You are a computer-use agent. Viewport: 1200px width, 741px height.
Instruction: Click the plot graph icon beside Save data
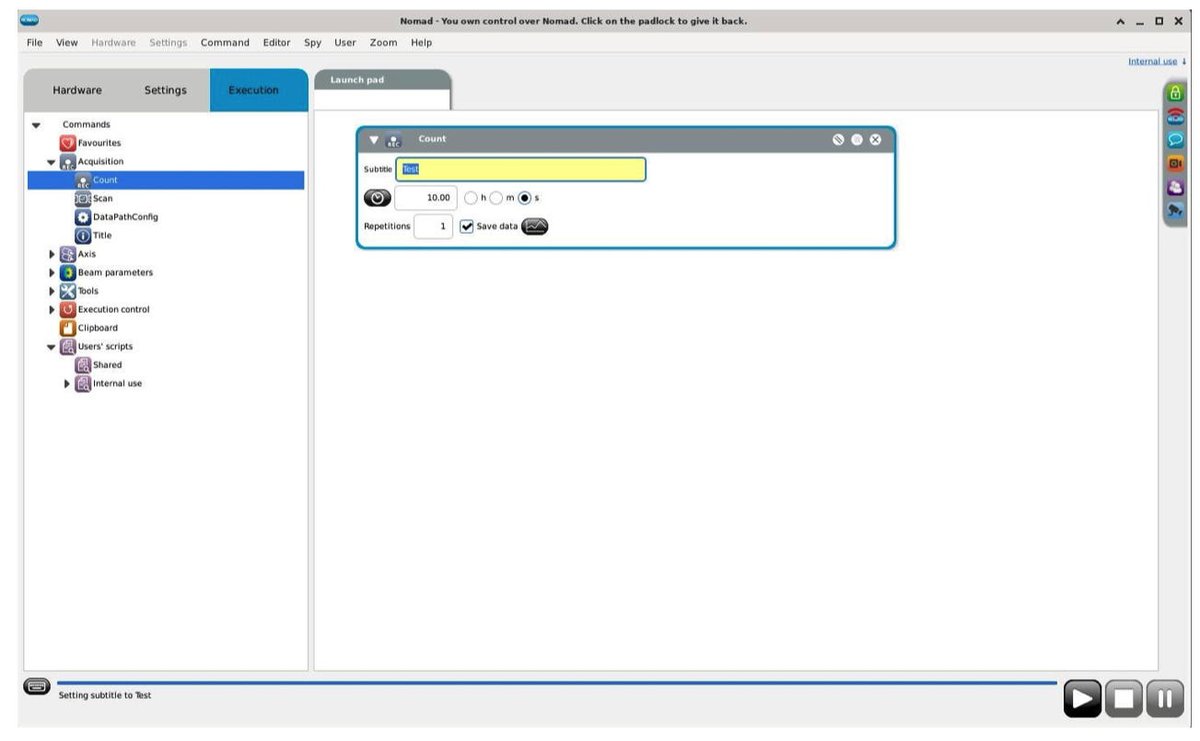535,227
